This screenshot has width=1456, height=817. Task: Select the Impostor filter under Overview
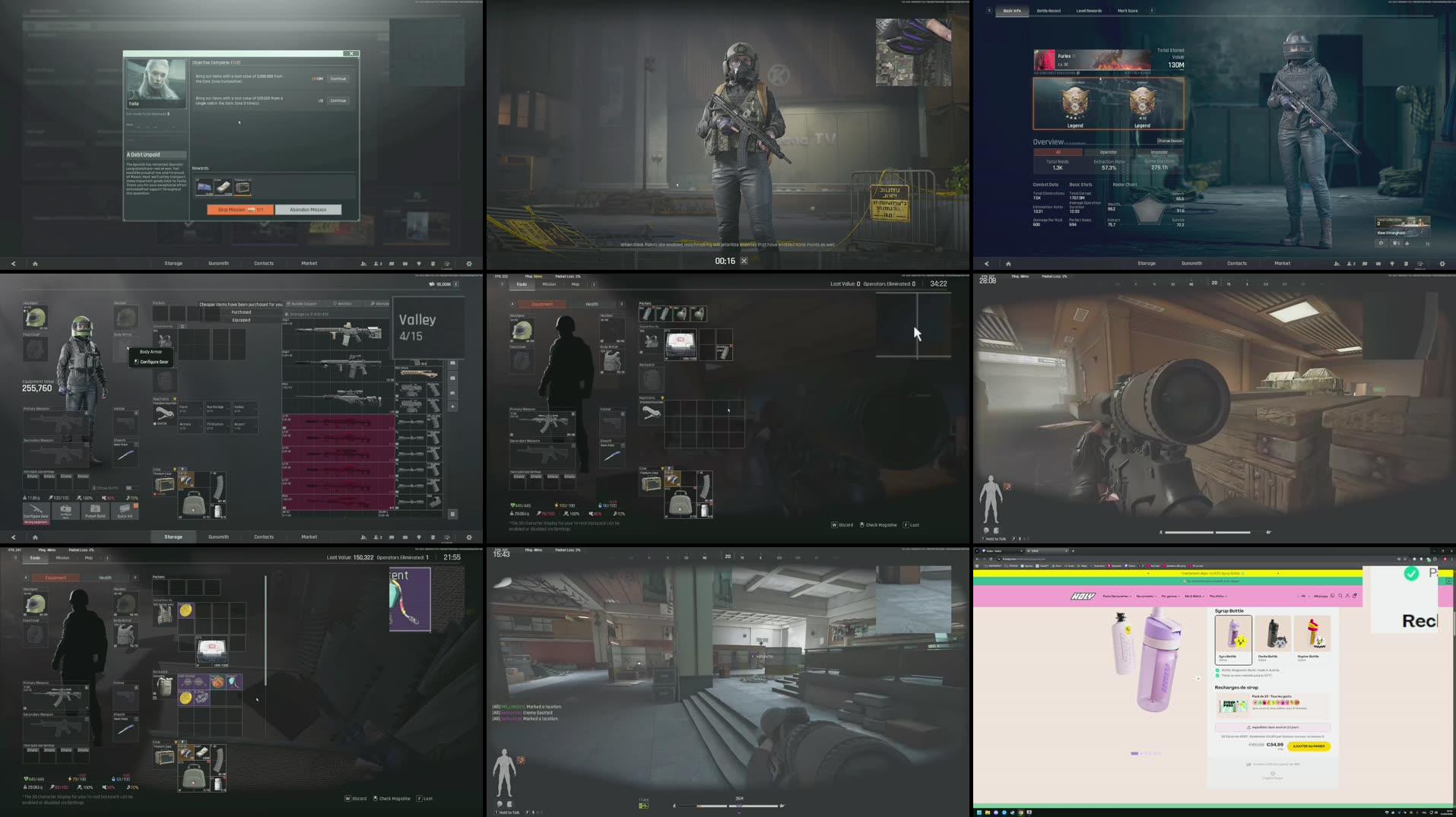click(1159, 152)
